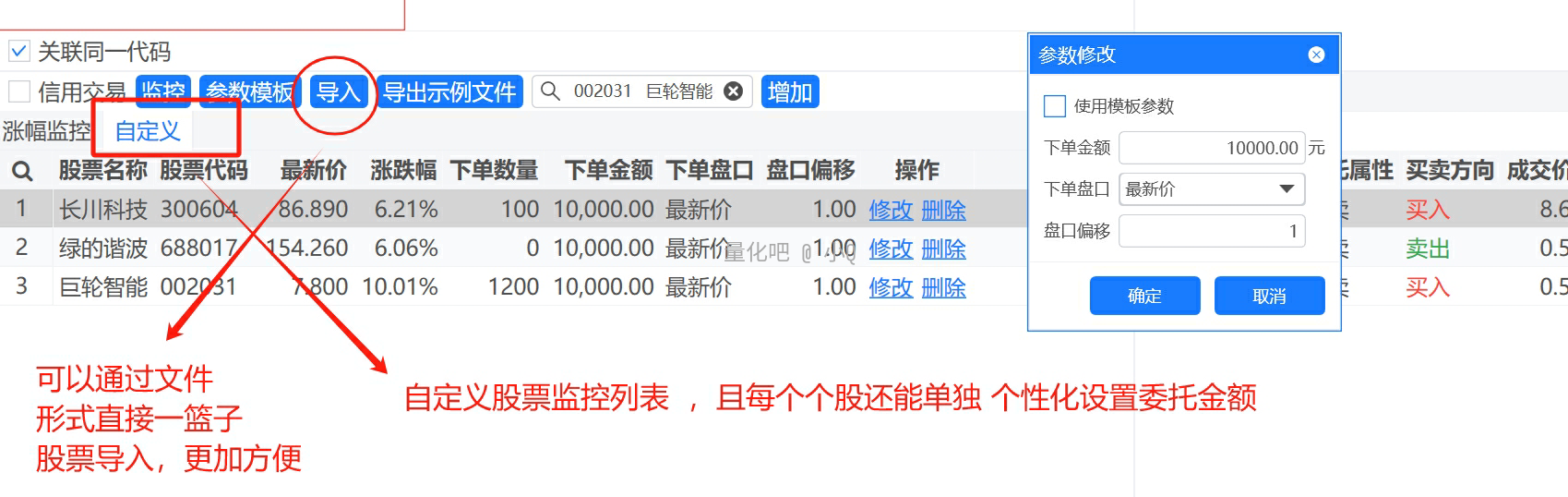
Task: Click the 导出示例文件 button
Action: (x=449, y=91)
